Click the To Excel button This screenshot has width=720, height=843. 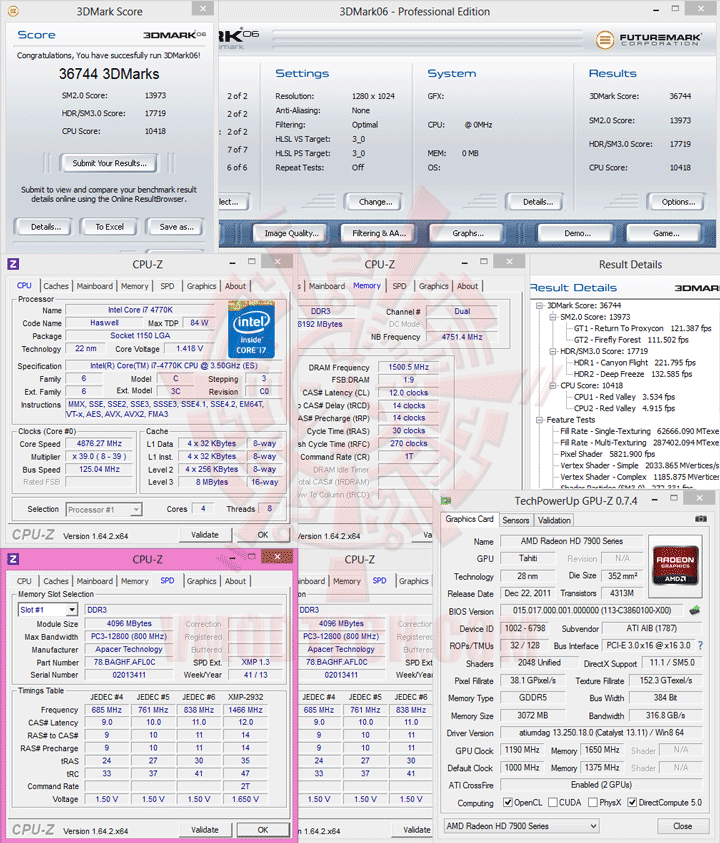pos(109,227)
